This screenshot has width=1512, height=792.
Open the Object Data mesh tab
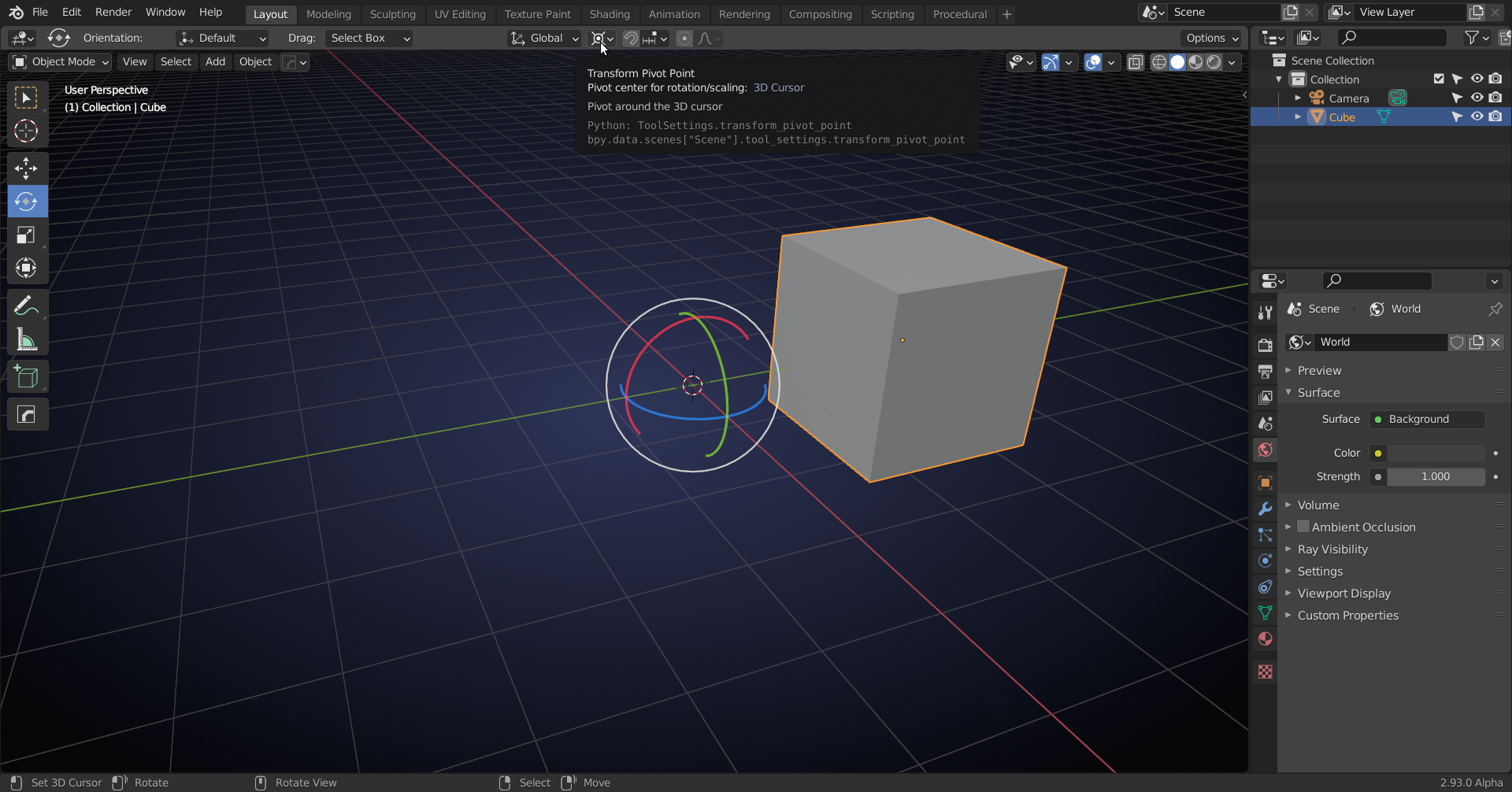pyautogui.click(x=1266, y=613)
